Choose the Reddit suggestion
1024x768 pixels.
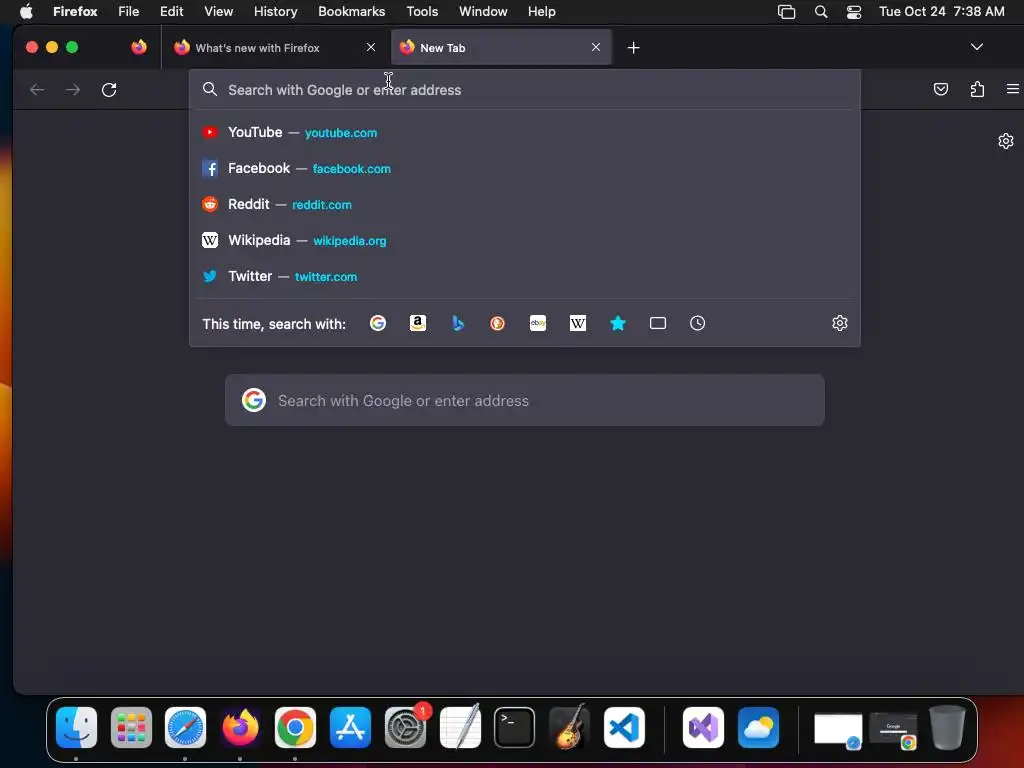[x=524, y=204]
